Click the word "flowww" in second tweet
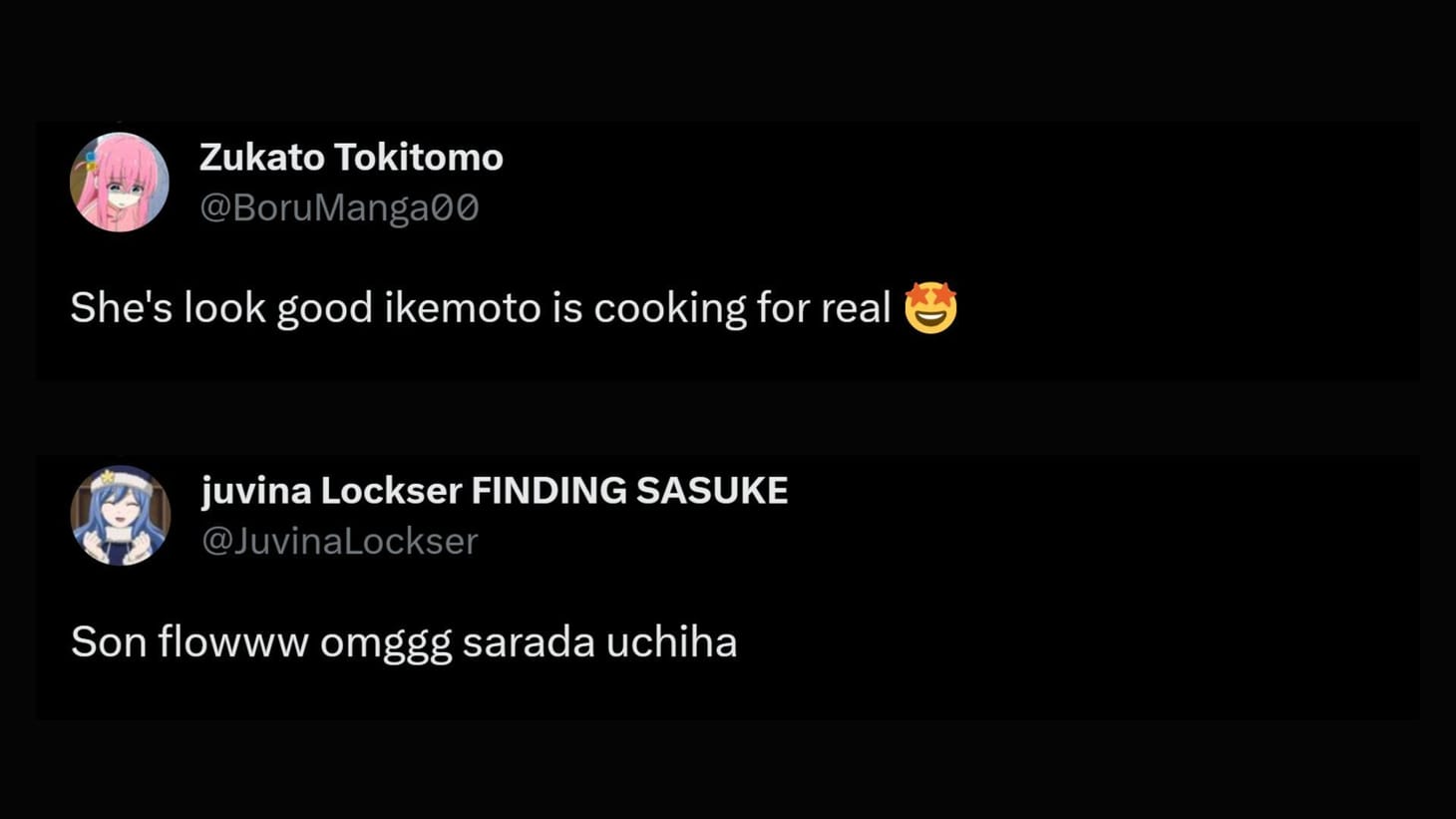 click(x=232, y=641)
